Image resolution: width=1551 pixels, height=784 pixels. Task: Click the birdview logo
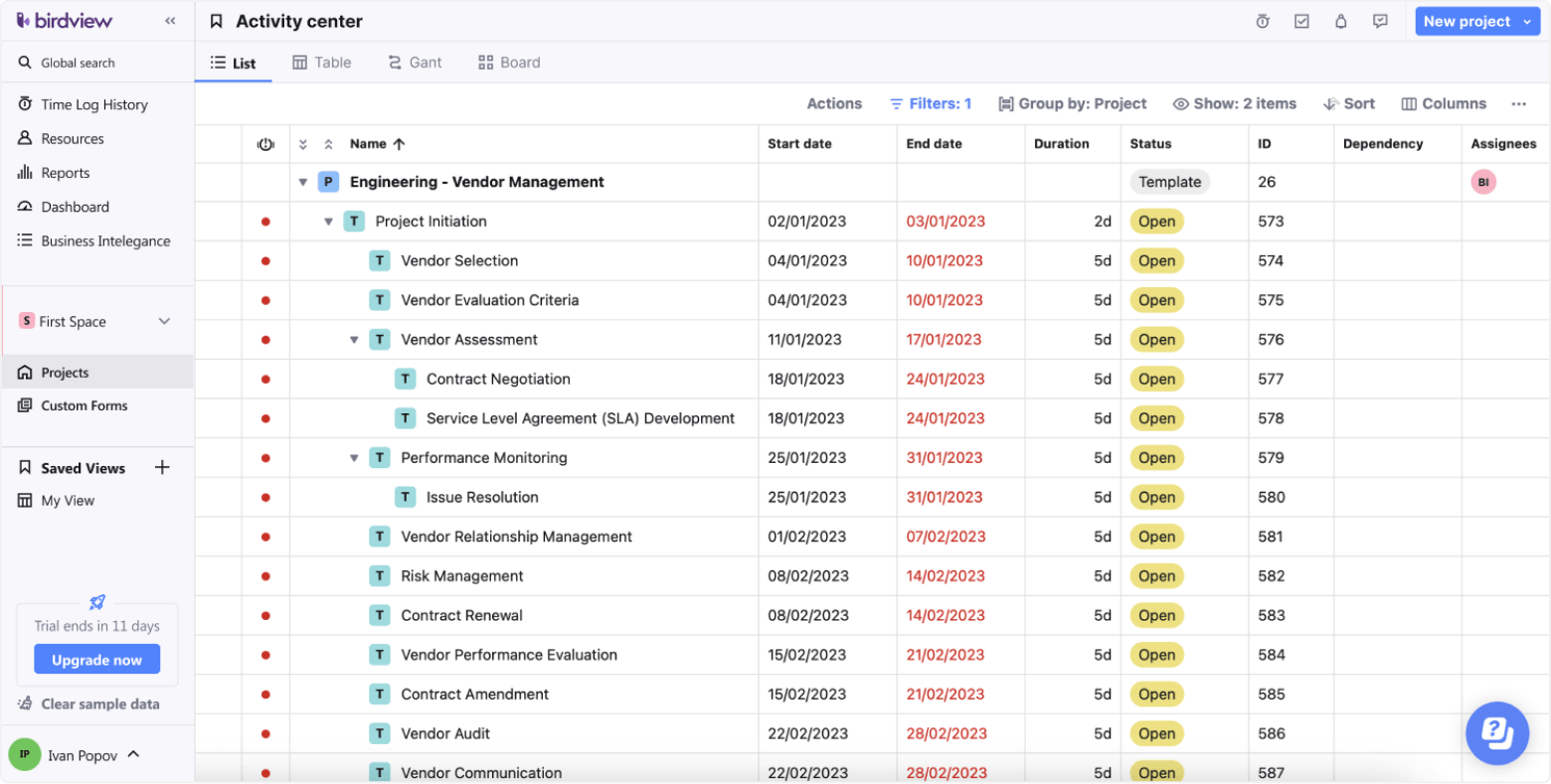tap(65, 21)
